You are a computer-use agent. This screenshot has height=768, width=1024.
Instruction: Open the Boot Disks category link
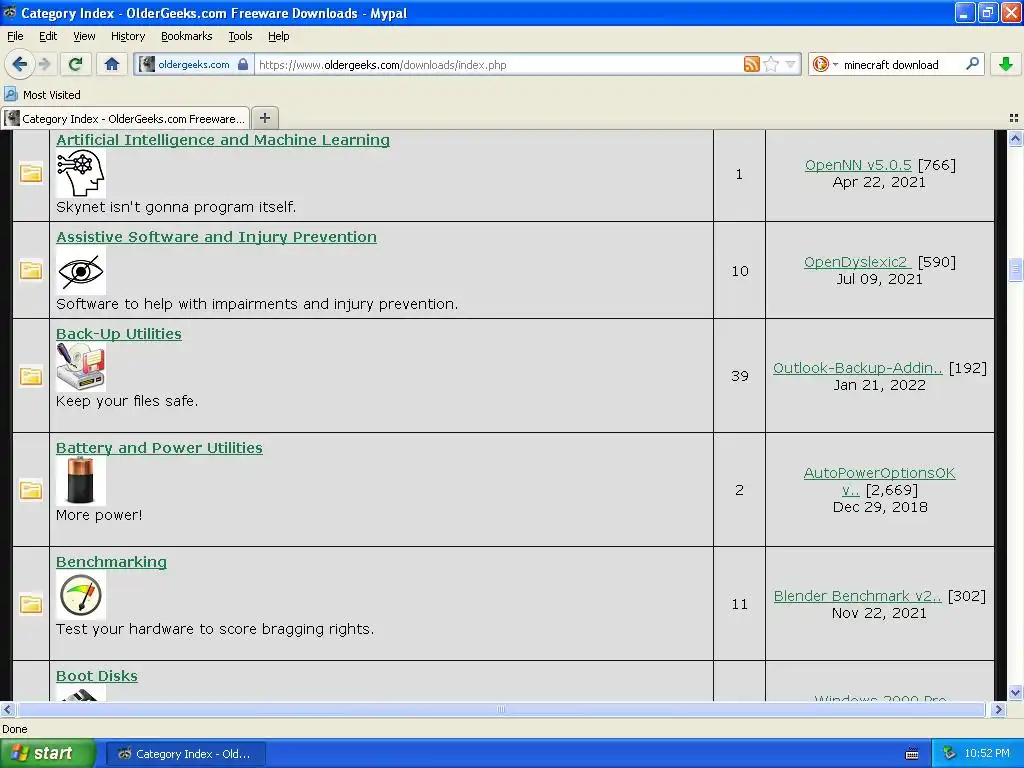point(97,676)
